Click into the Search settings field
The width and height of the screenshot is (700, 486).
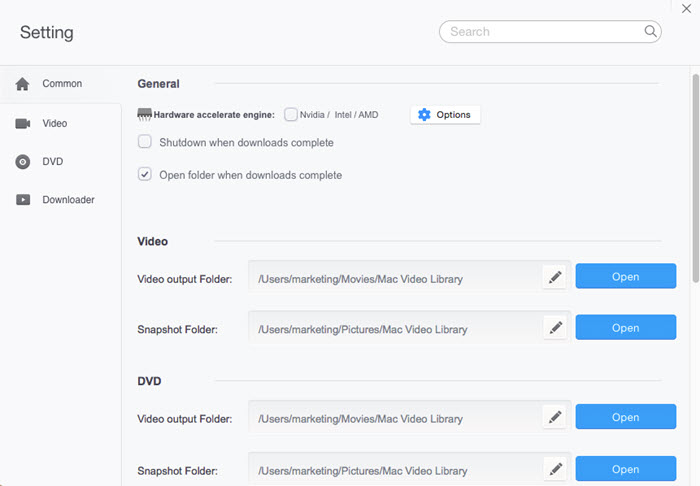click(x=540, y=32)
